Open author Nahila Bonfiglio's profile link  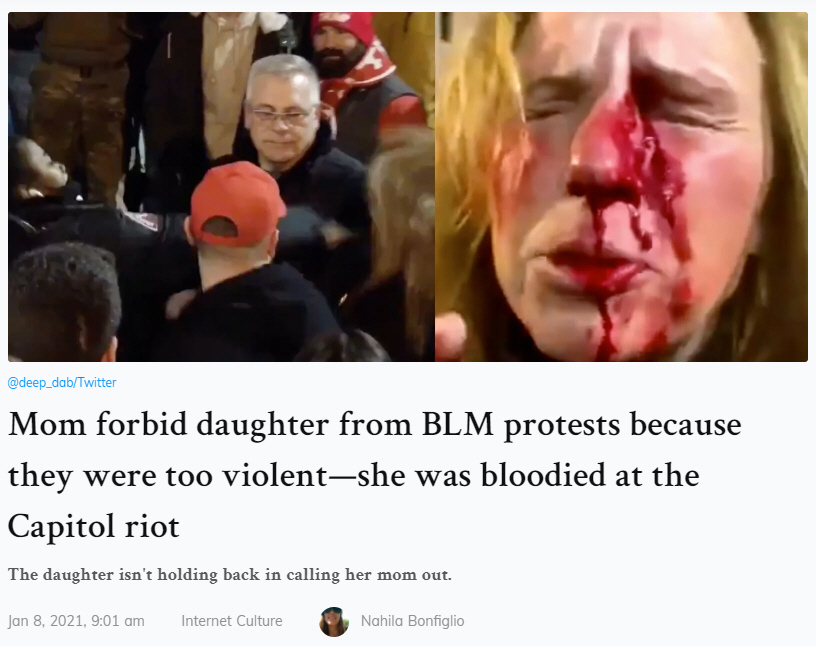412,621
